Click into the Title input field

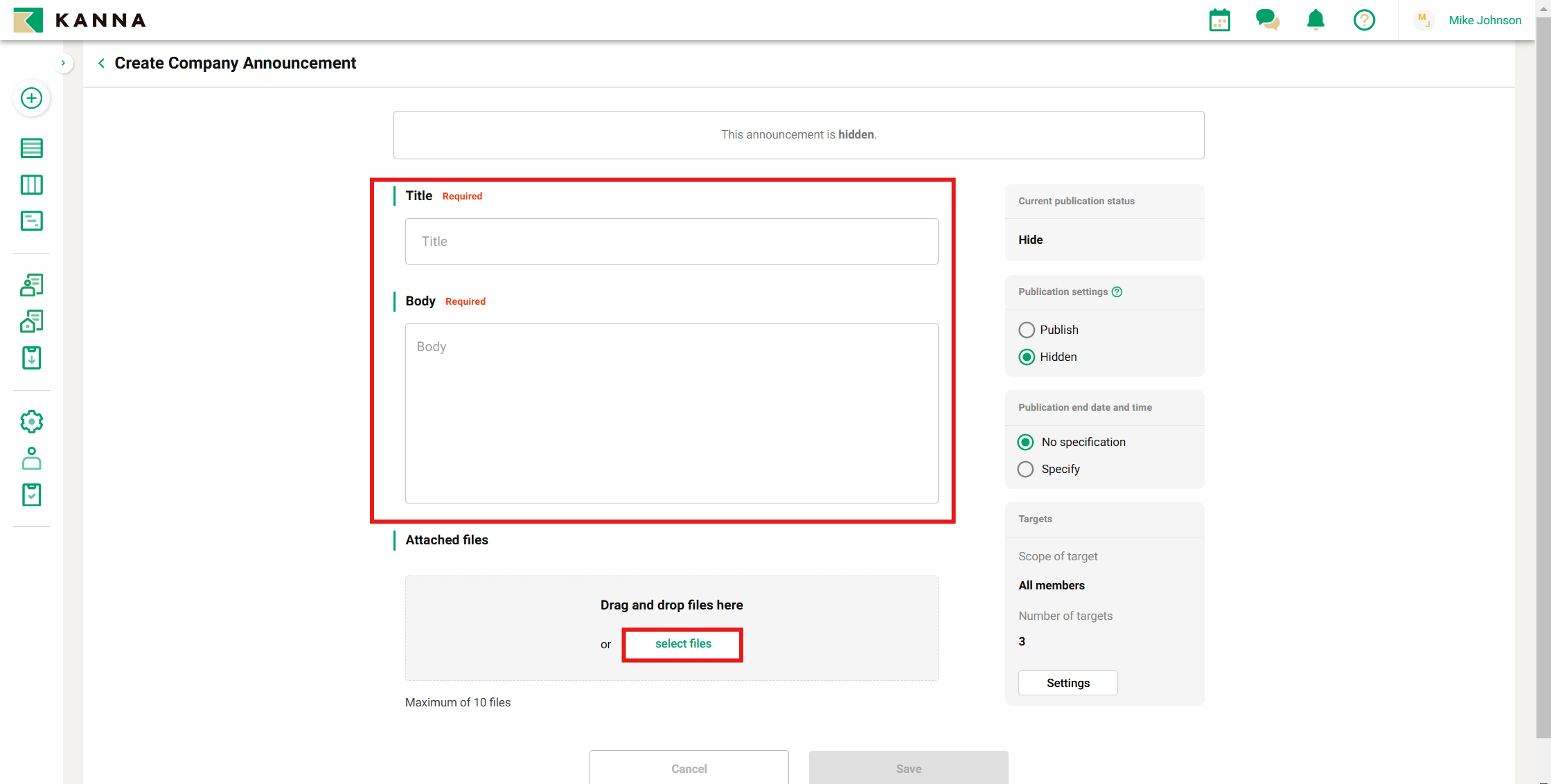coord(671,242)
